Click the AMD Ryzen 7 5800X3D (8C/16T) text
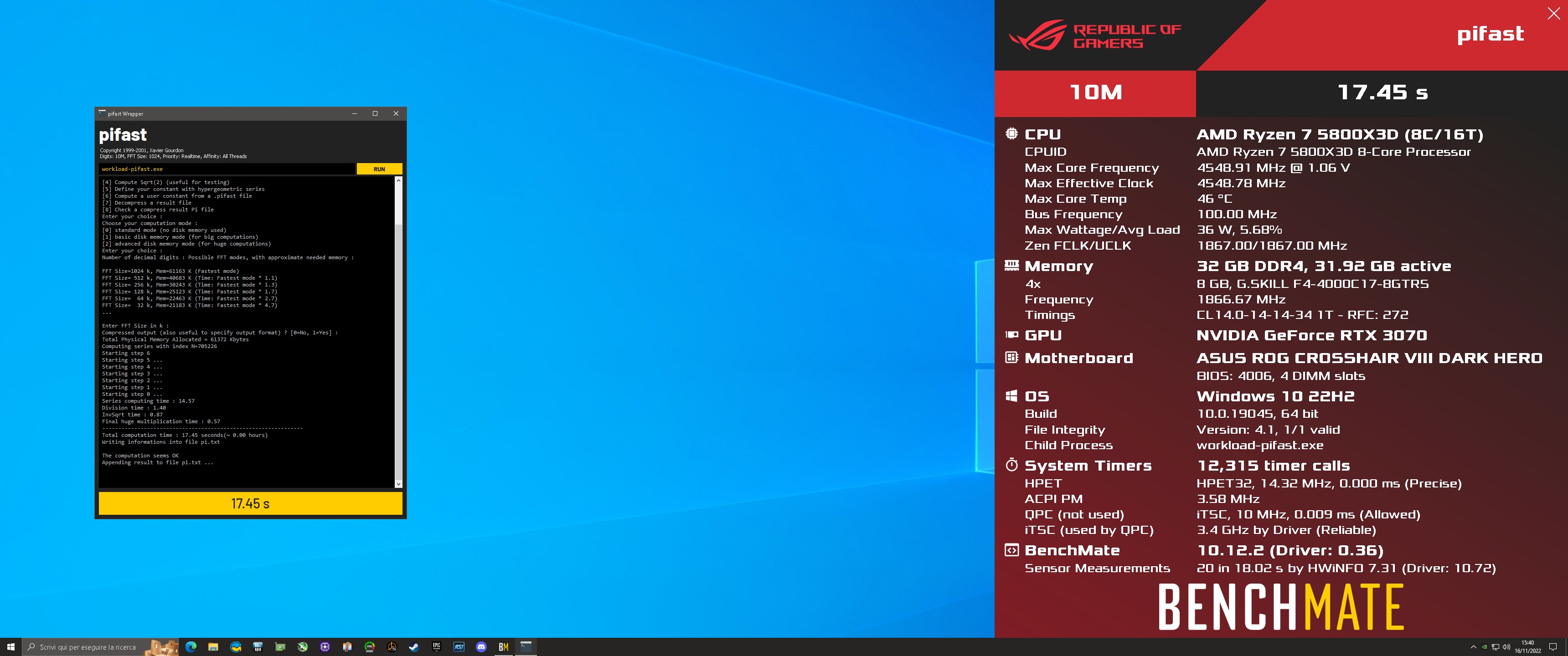The width and height of the screenshot is (1568, 656). (1340, 134)
